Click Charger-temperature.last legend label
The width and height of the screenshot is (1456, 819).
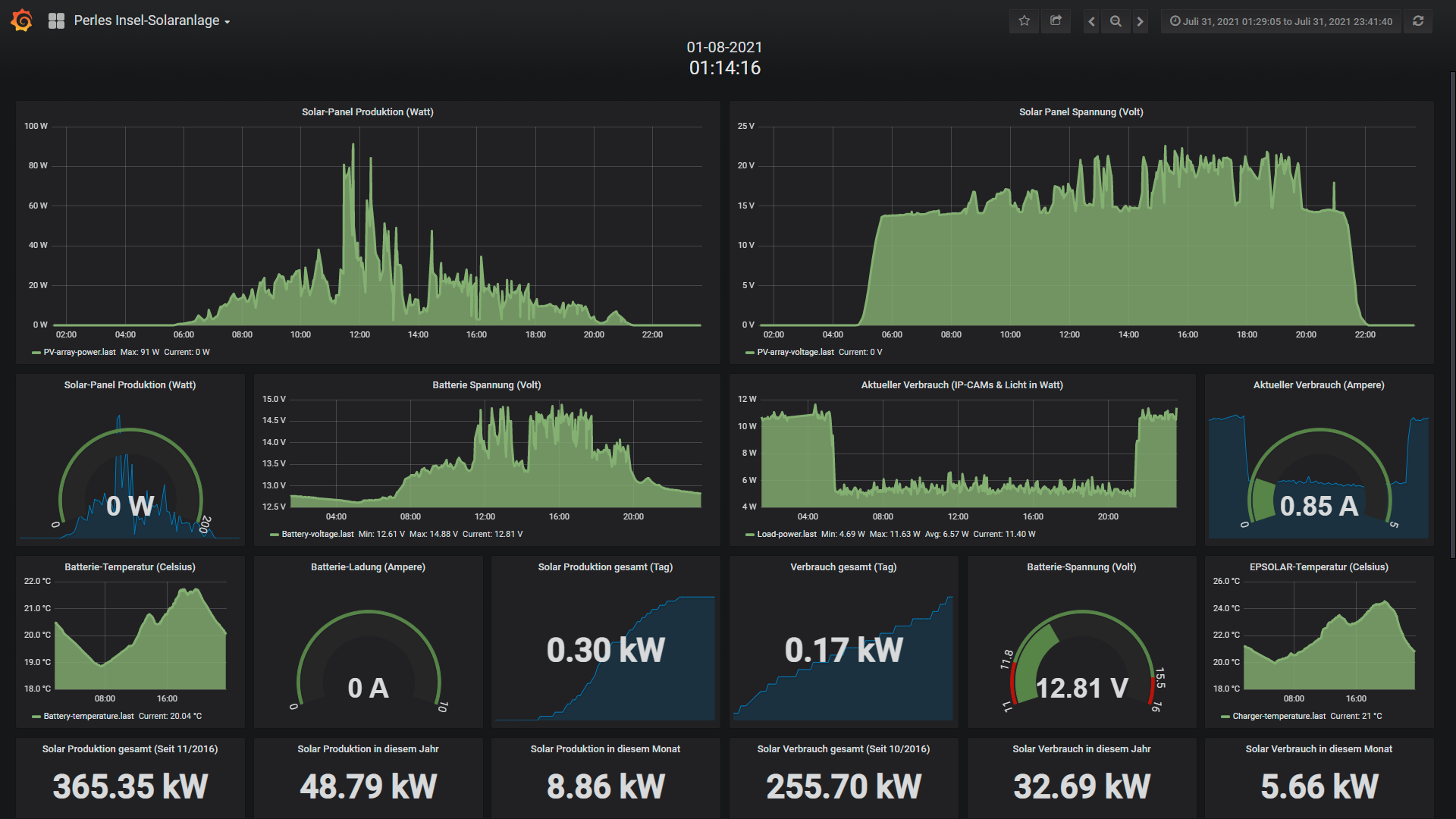tap(1279, 716)
